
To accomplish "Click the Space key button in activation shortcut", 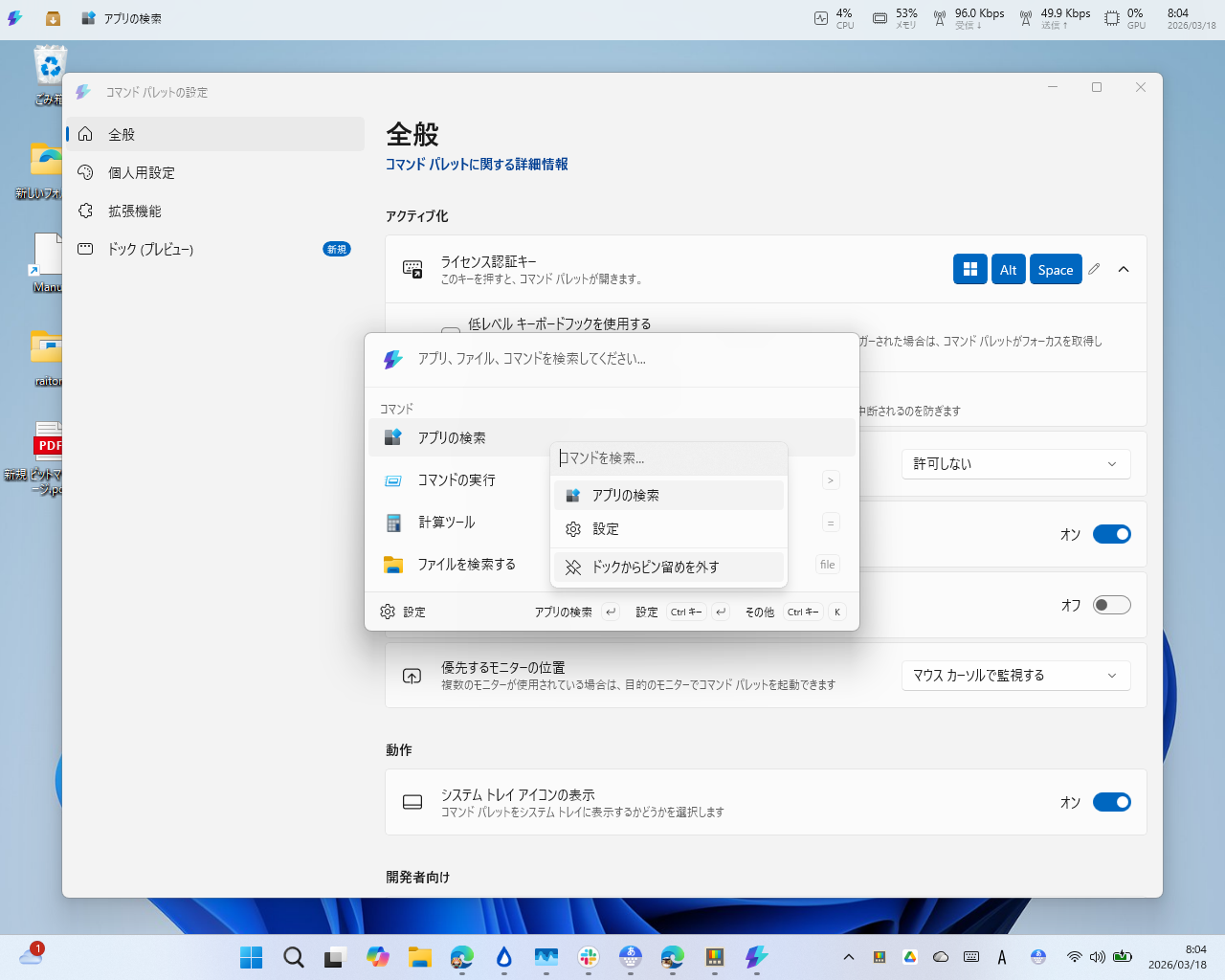I will pos(1056,269).
